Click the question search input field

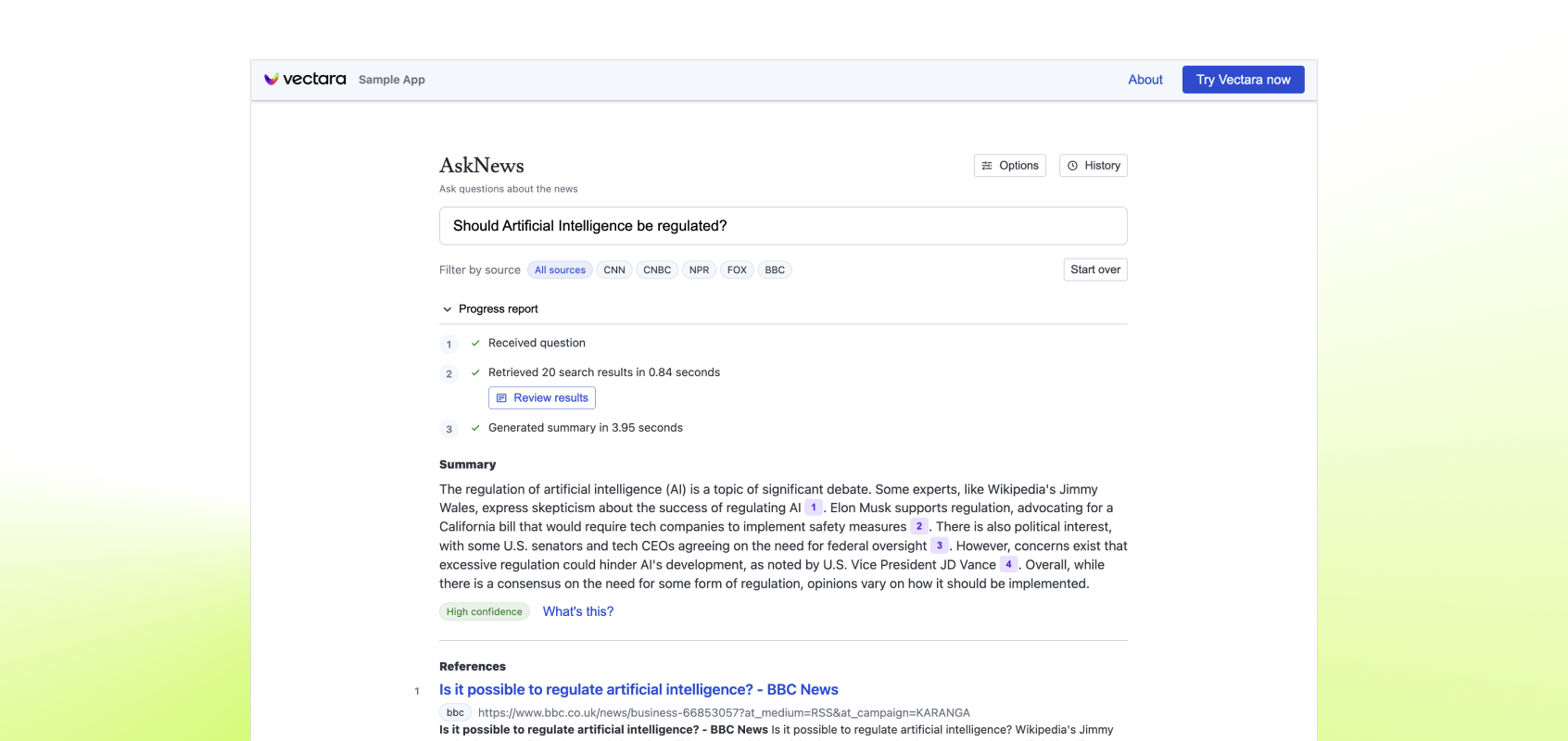783,226
